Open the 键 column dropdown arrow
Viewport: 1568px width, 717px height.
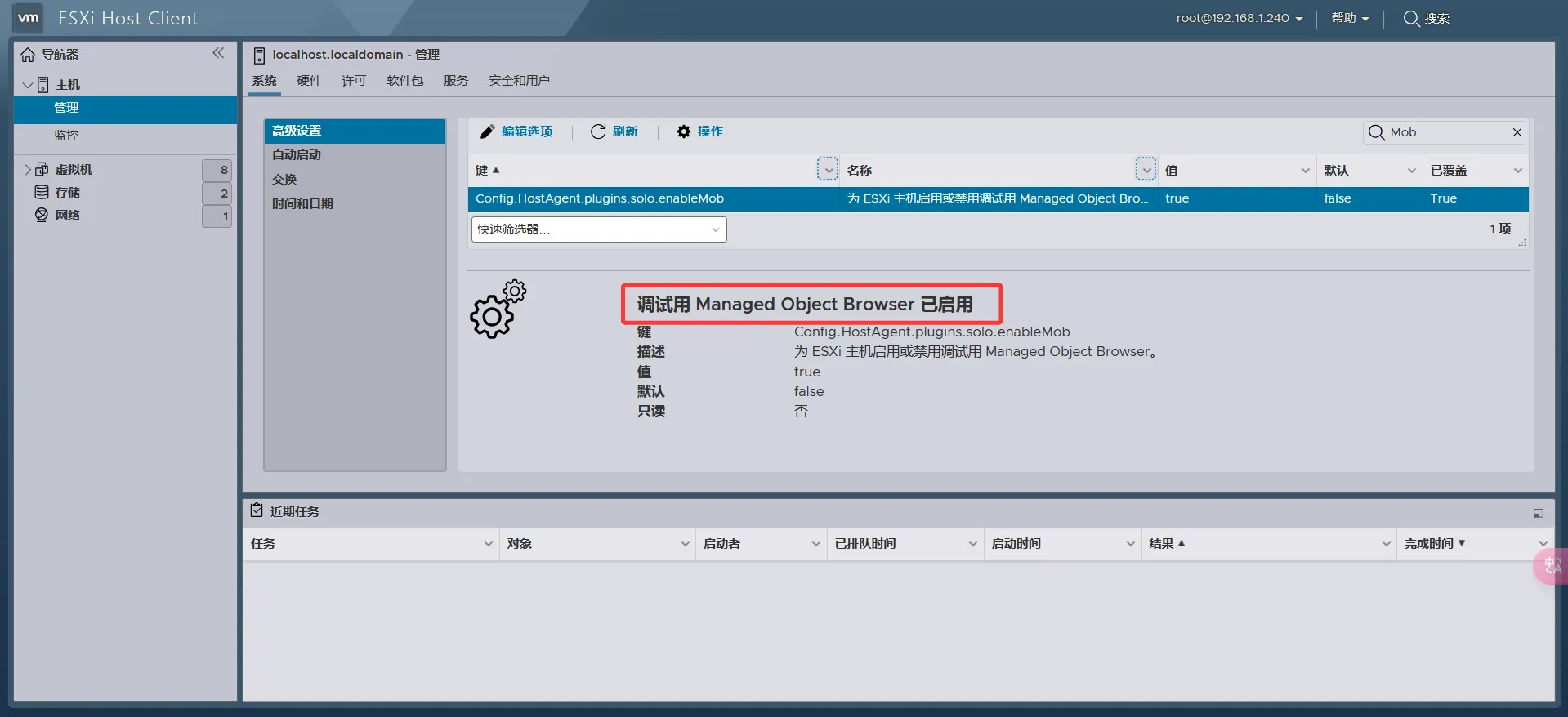[828, 170]
